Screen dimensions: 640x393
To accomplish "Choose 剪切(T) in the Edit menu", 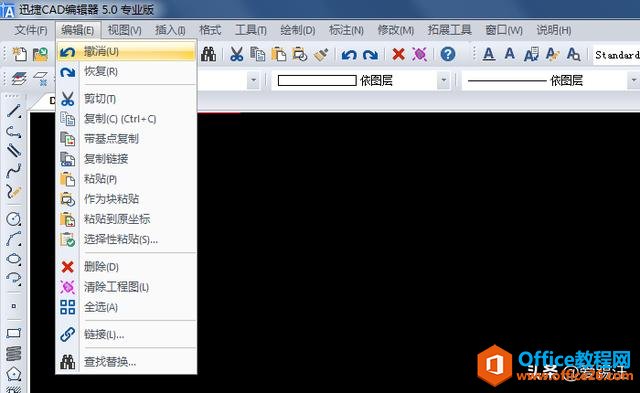I will coord(126,99).
